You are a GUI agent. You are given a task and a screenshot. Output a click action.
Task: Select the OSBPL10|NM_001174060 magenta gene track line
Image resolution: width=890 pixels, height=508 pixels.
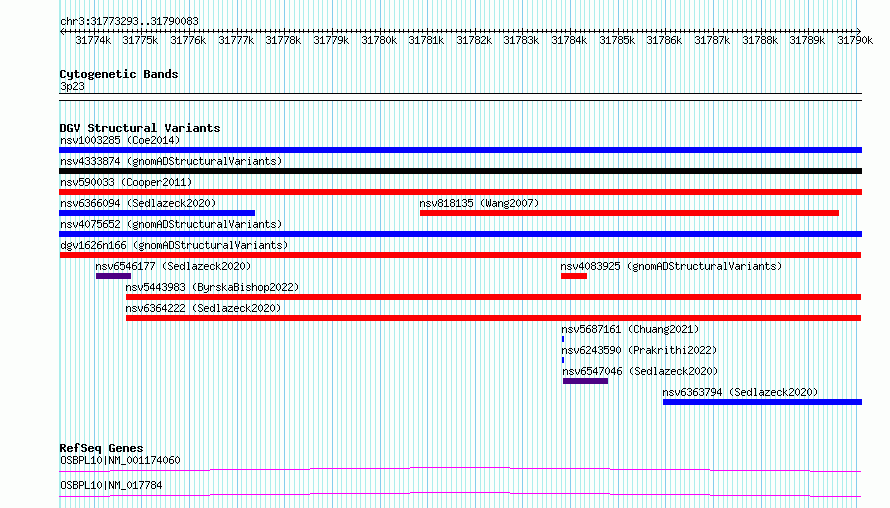460,469
